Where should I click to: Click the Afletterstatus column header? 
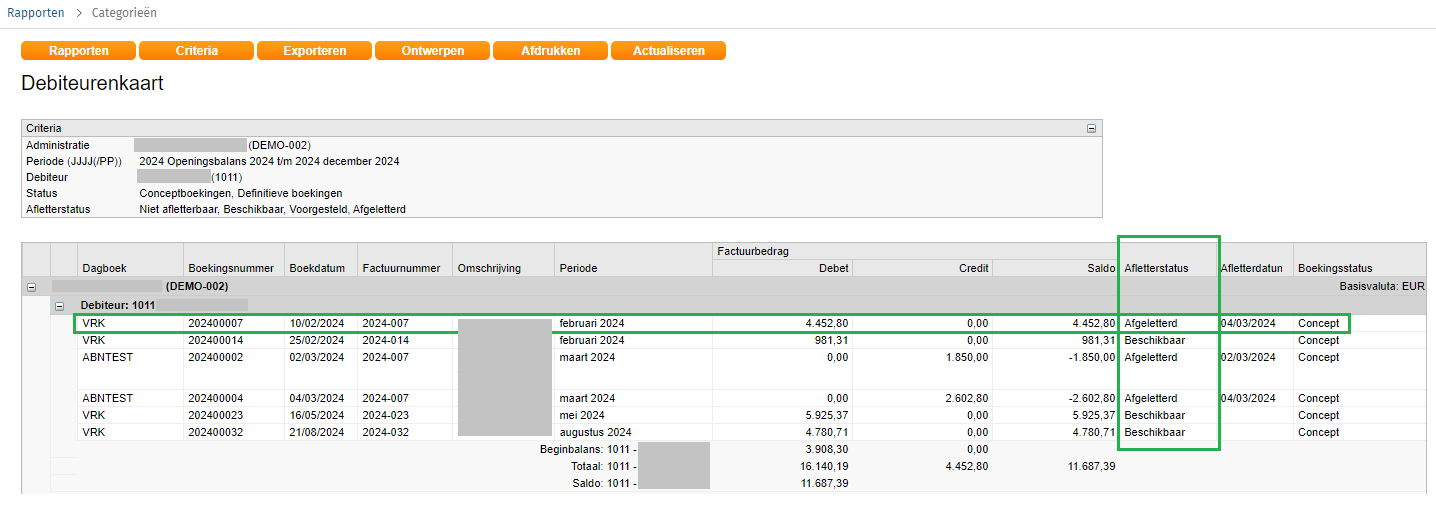1156,268
